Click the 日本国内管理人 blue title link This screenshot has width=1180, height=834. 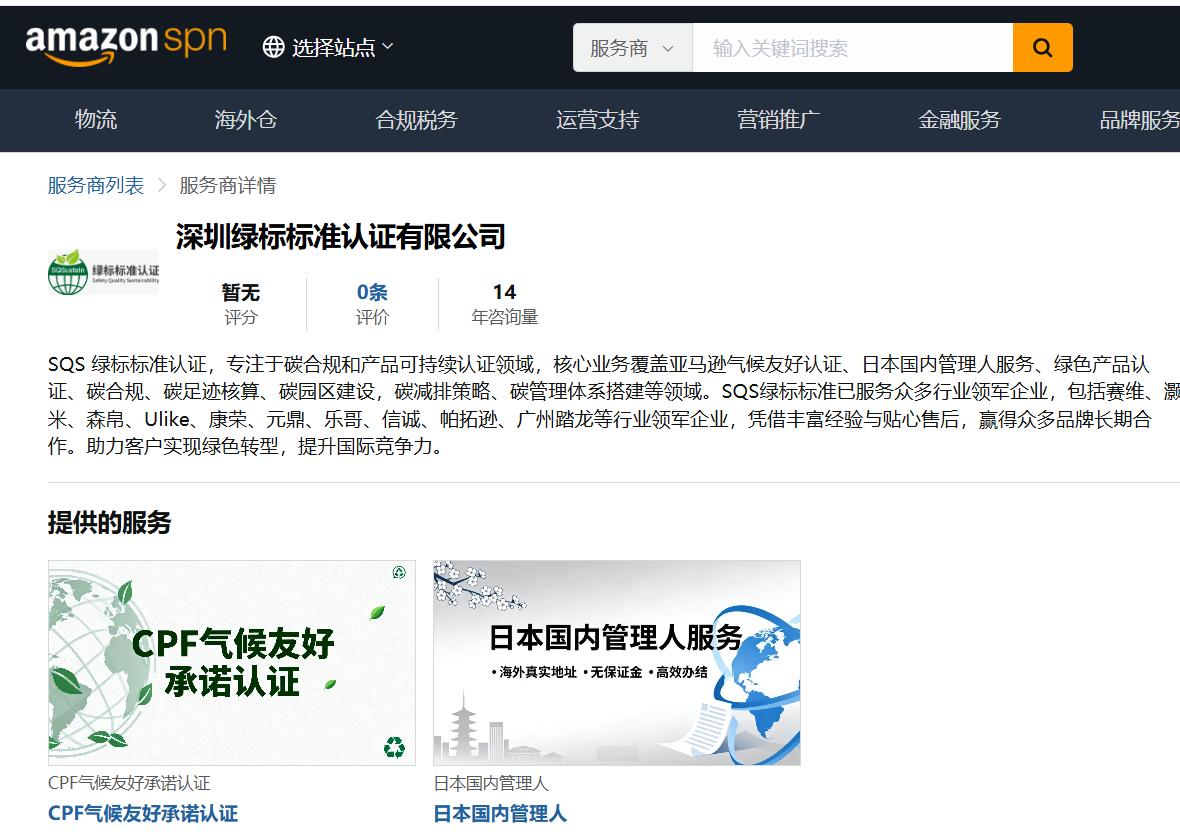pyautogui.click(x=500, y=813)
